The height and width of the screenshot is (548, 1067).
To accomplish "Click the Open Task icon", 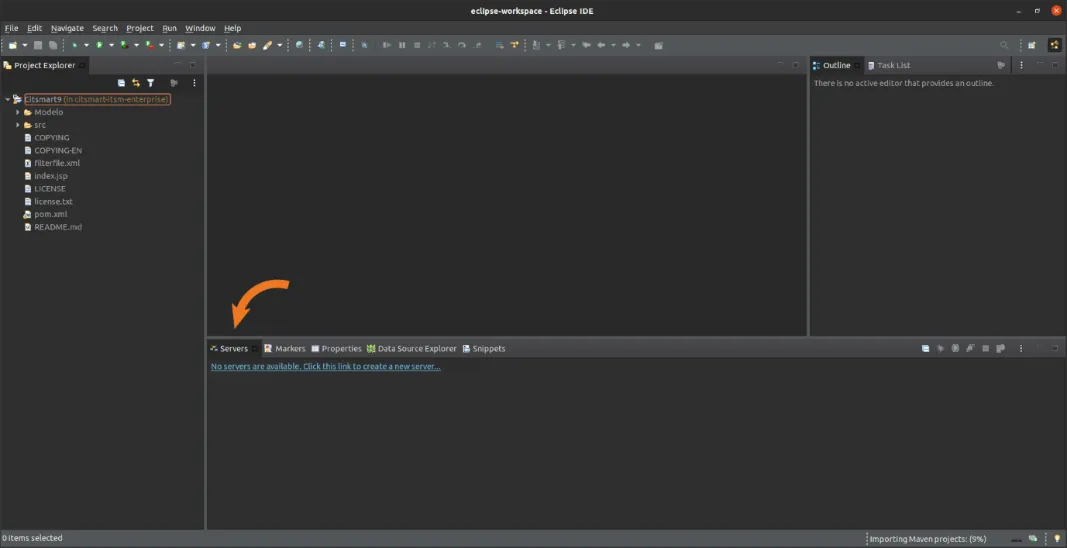I will [x=252, y=45].
